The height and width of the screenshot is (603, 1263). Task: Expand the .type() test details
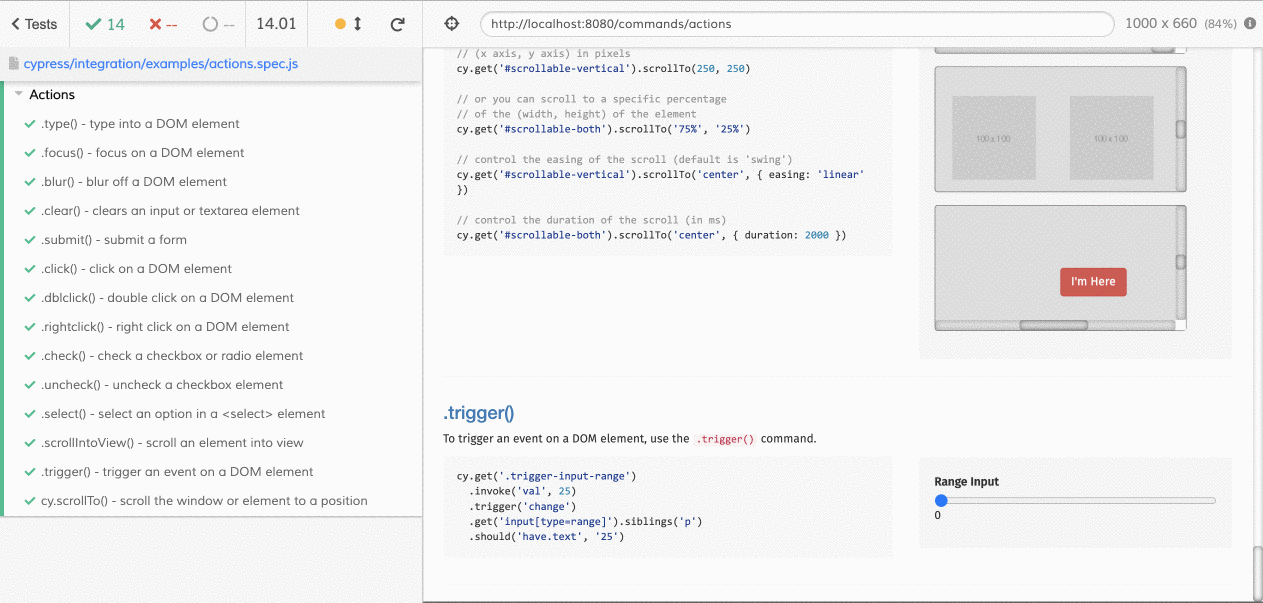140,123
